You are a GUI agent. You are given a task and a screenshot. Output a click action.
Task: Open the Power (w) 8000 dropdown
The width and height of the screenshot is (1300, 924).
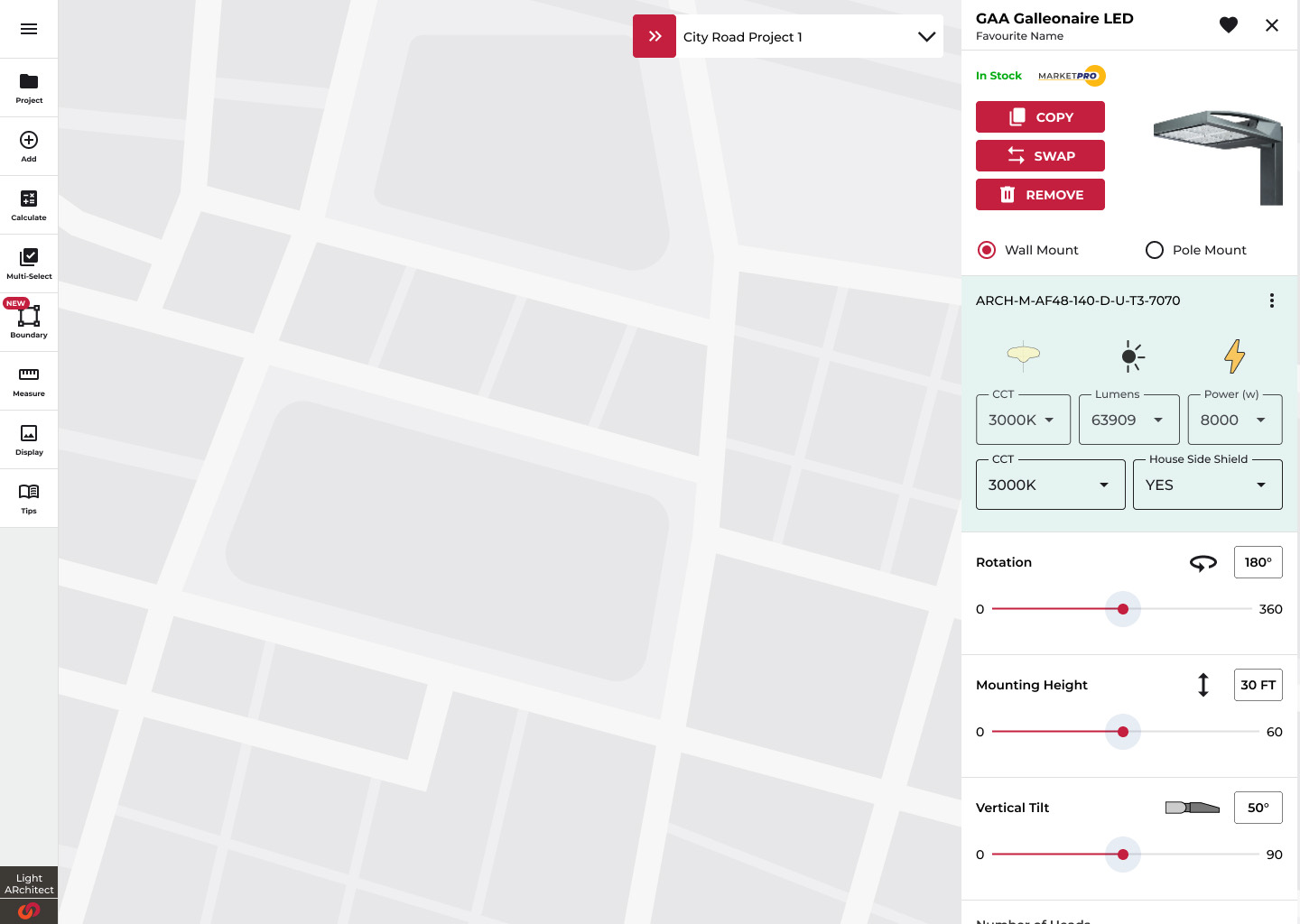(1235, 420)
